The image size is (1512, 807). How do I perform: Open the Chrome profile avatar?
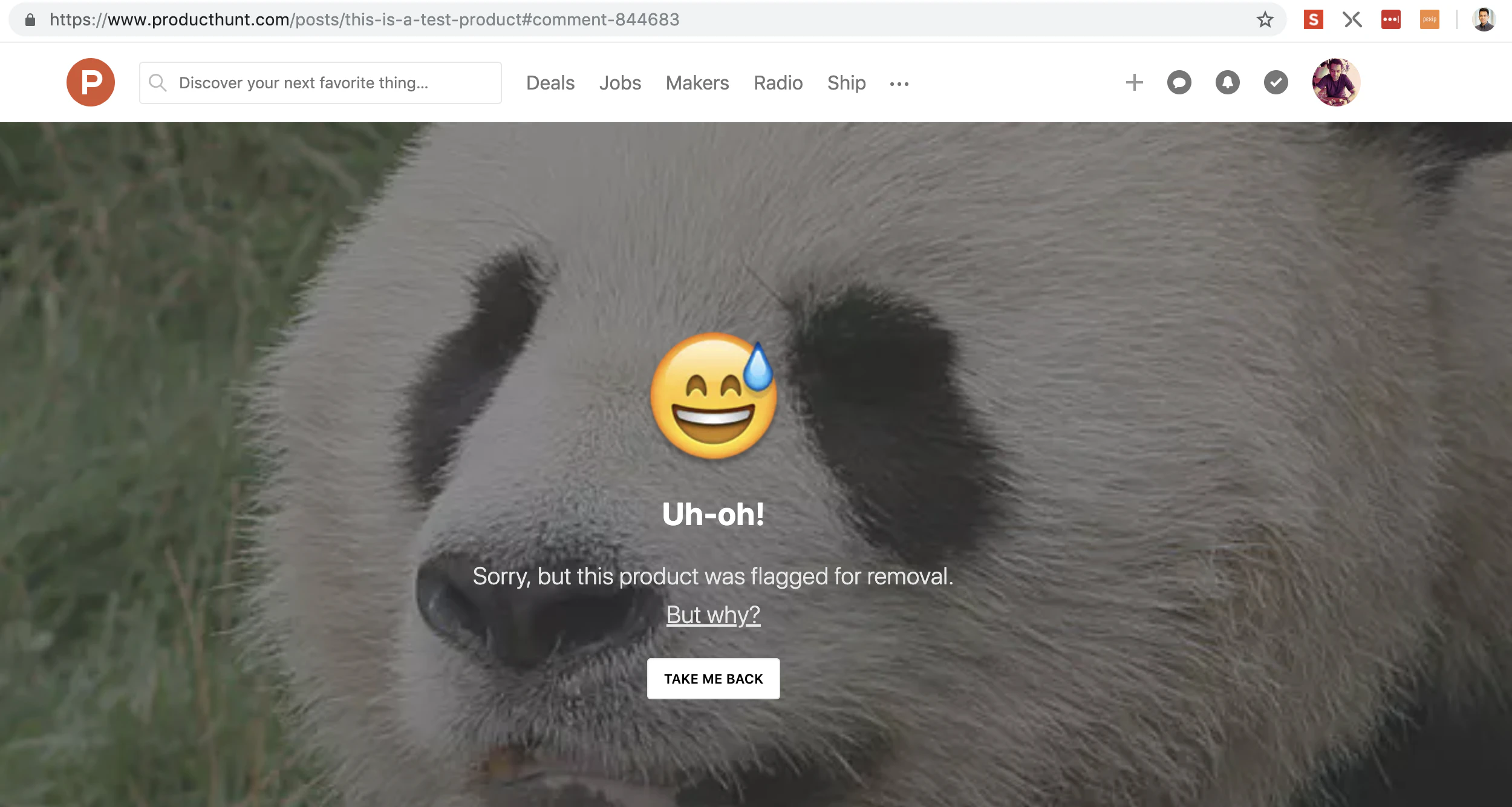click(1484, 20)
